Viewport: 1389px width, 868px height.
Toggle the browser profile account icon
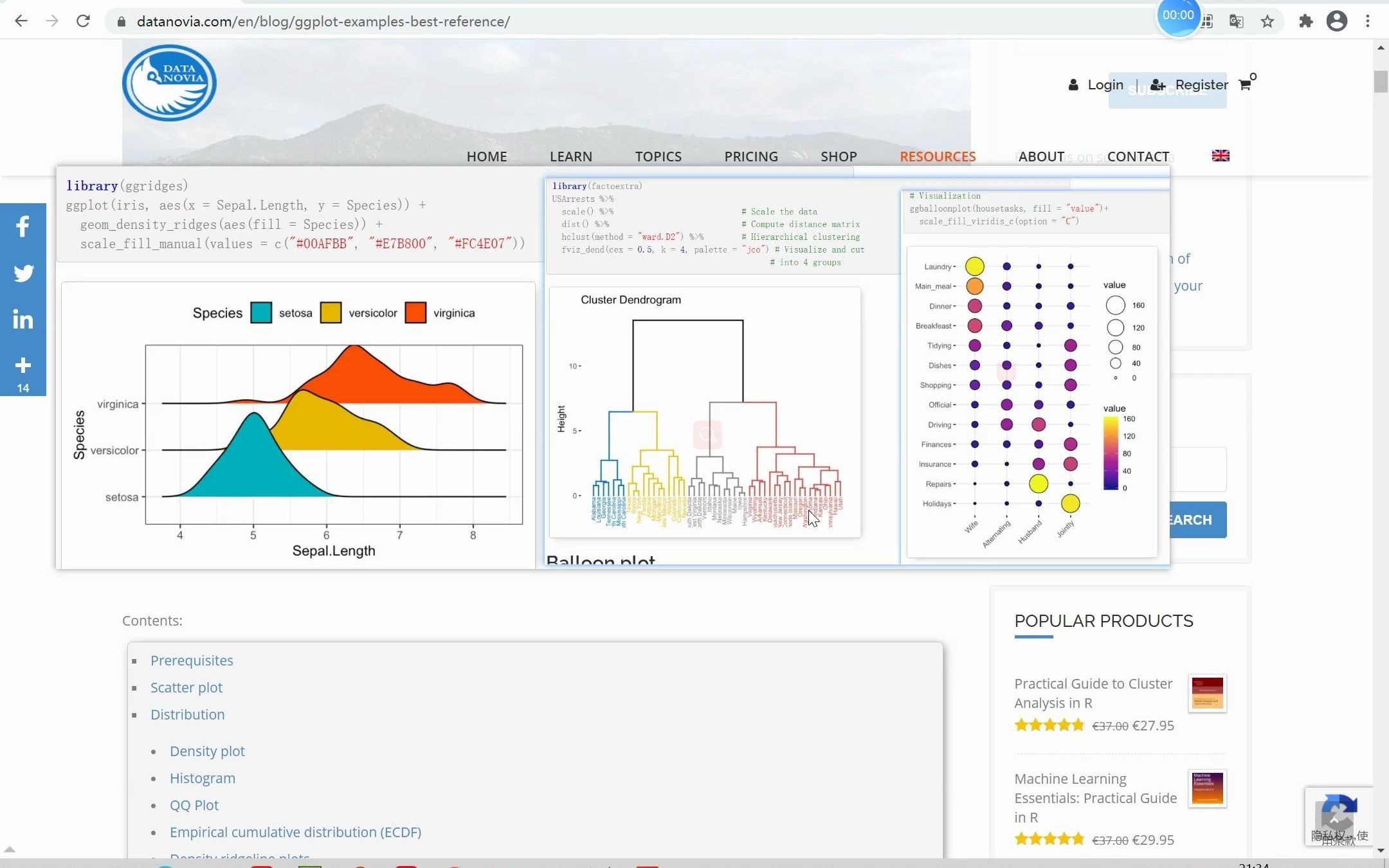1337,21
